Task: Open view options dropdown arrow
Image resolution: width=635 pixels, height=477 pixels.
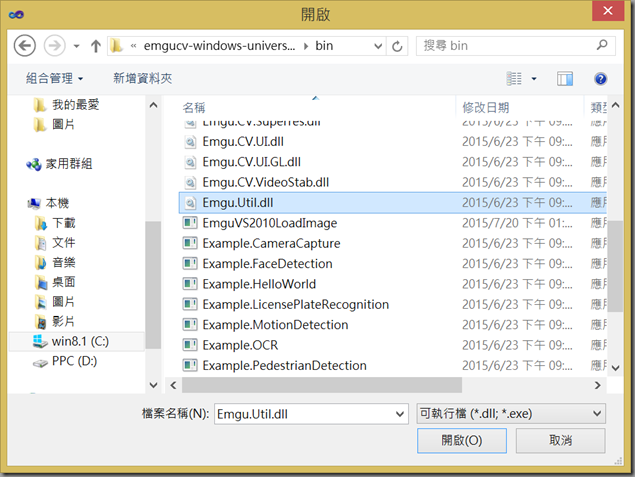Action: 534,79
